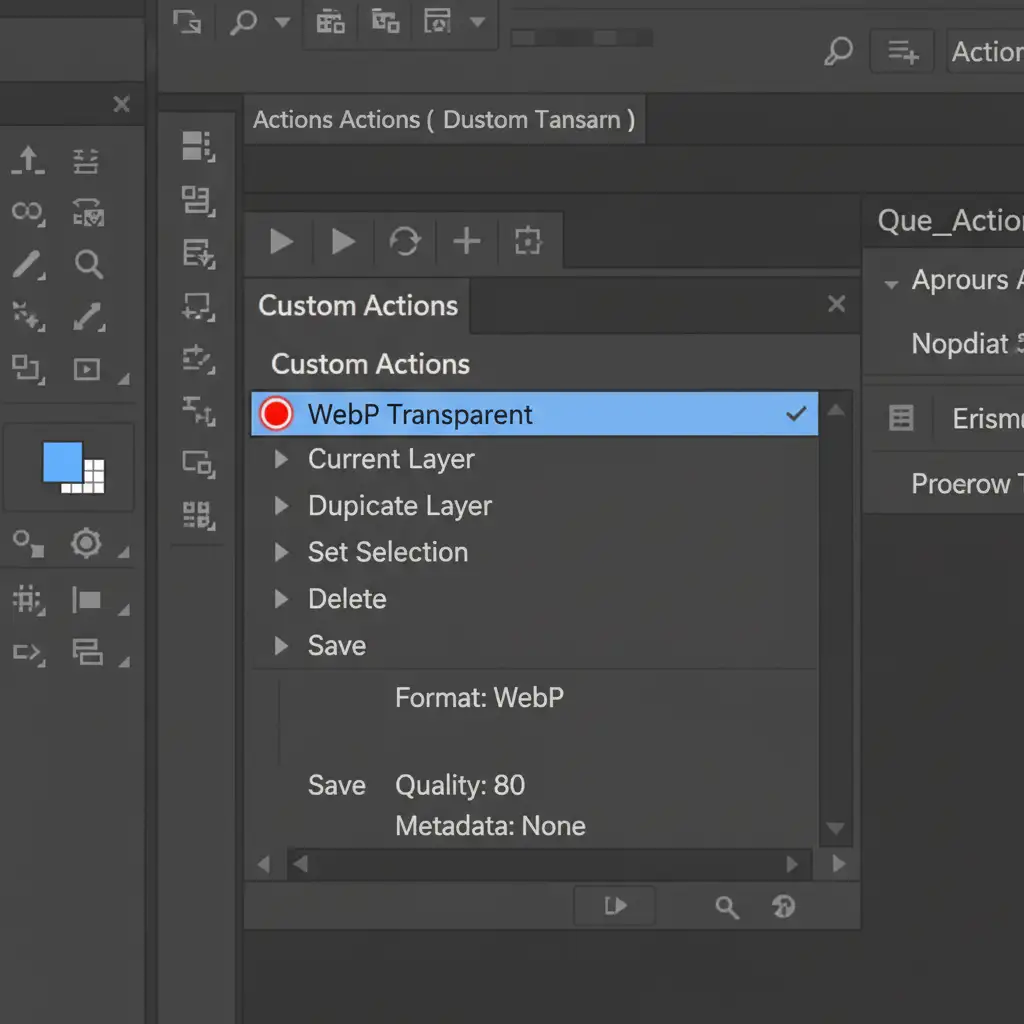1024x1024 pixels.
Task: Select the Actions Actions (Dustom Tansarn) tab
Action: pyautogui.click(x=443, y=120)
